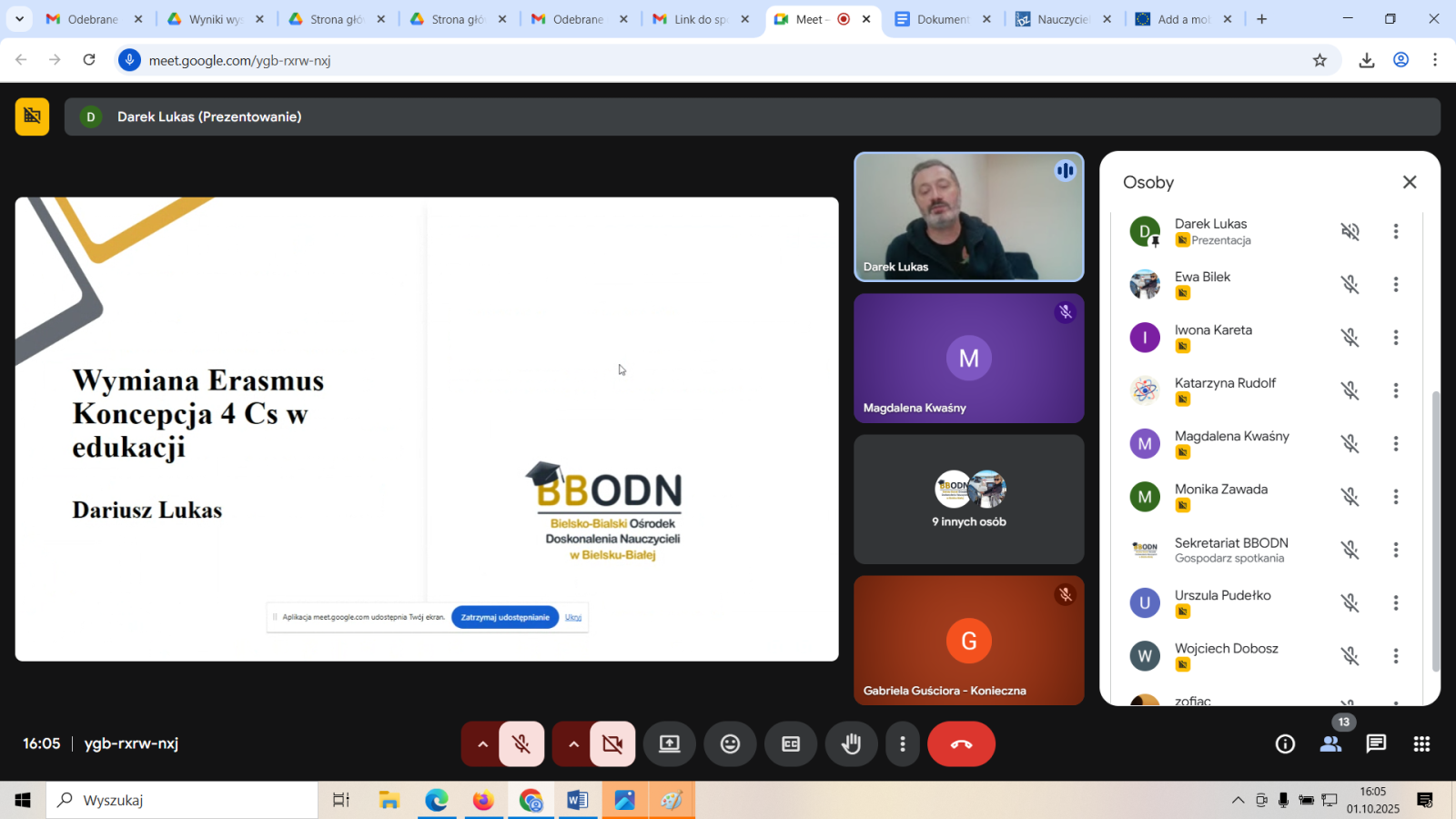Toggle closed captions button
This screenshot has height=819, width=1456.
[x=791, y=744]
